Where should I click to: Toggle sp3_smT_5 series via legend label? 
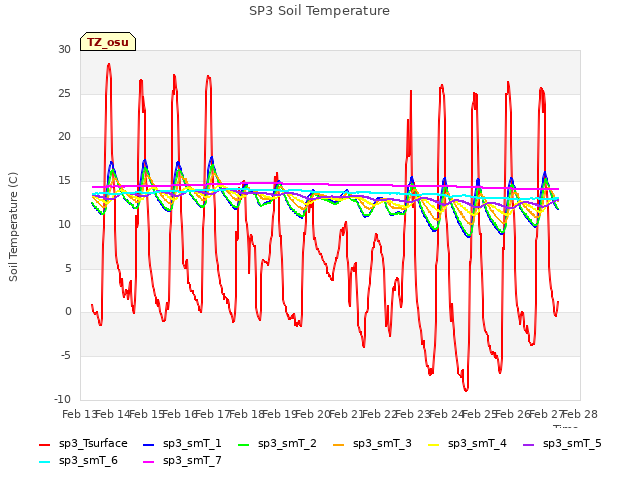572,444
